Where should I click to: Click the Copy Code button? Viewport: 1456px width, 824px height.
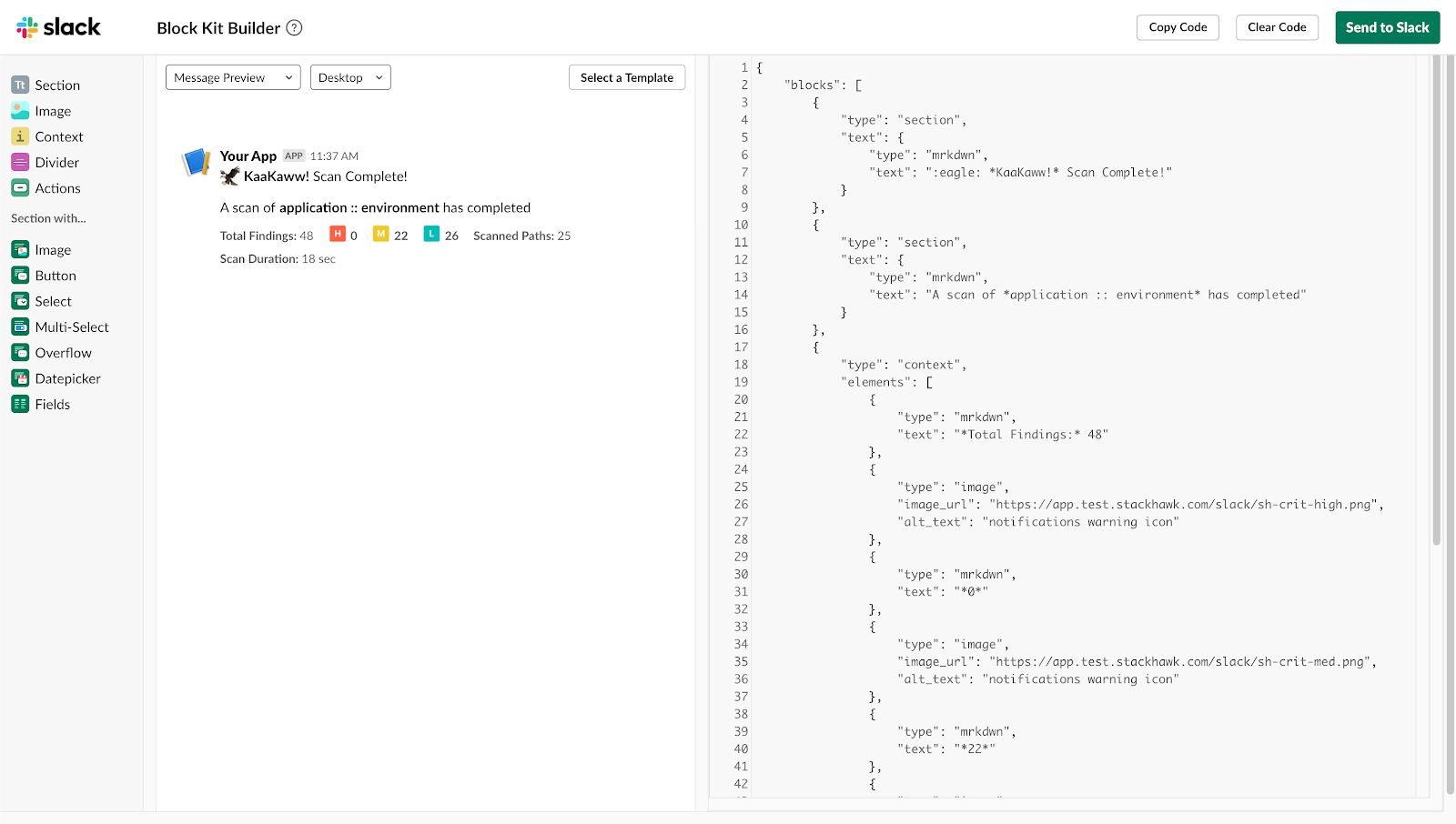tap(1178, 27)
